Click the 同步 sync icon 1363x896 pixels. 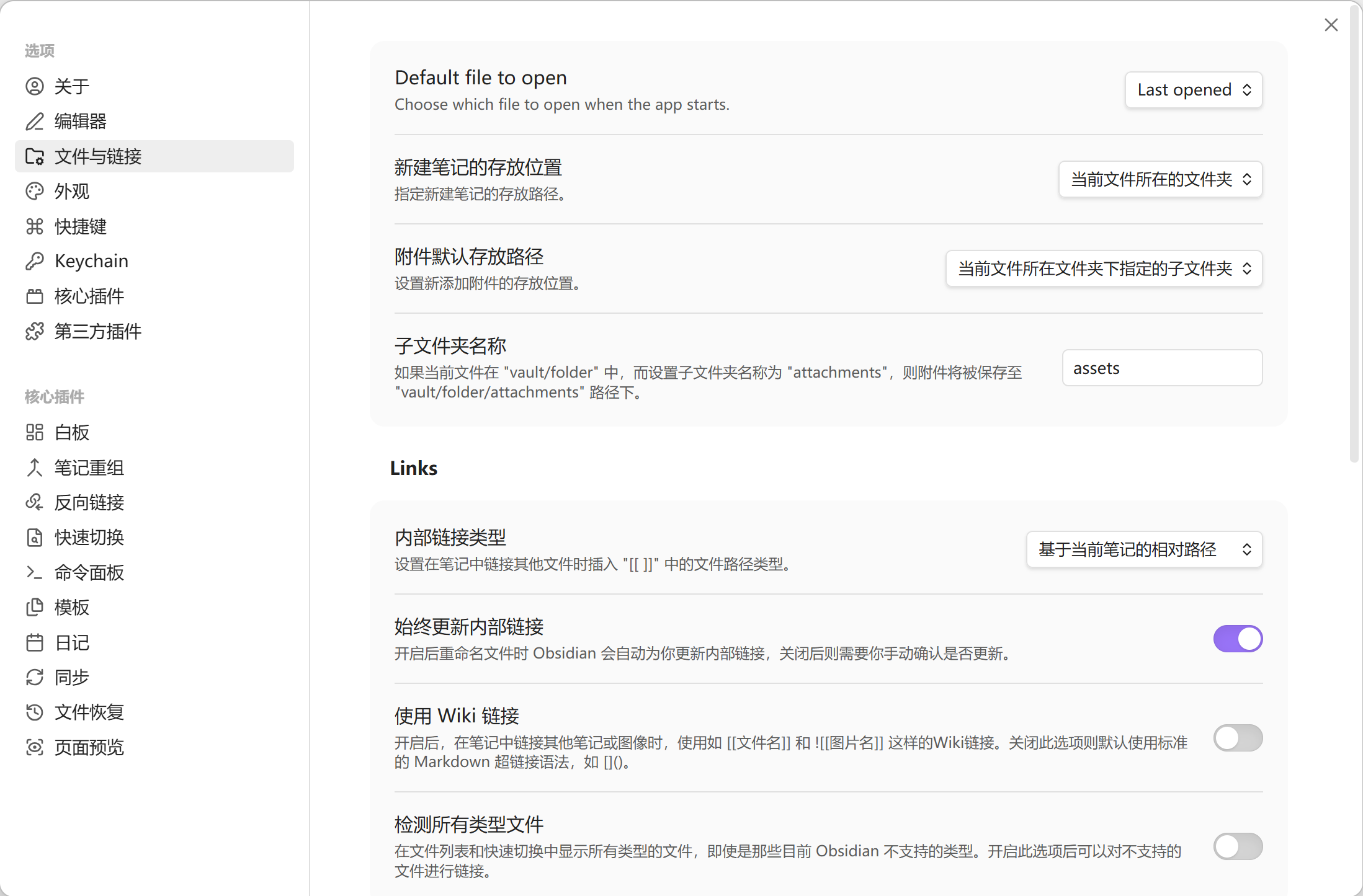pyautogui.click(x=35, y=677)
